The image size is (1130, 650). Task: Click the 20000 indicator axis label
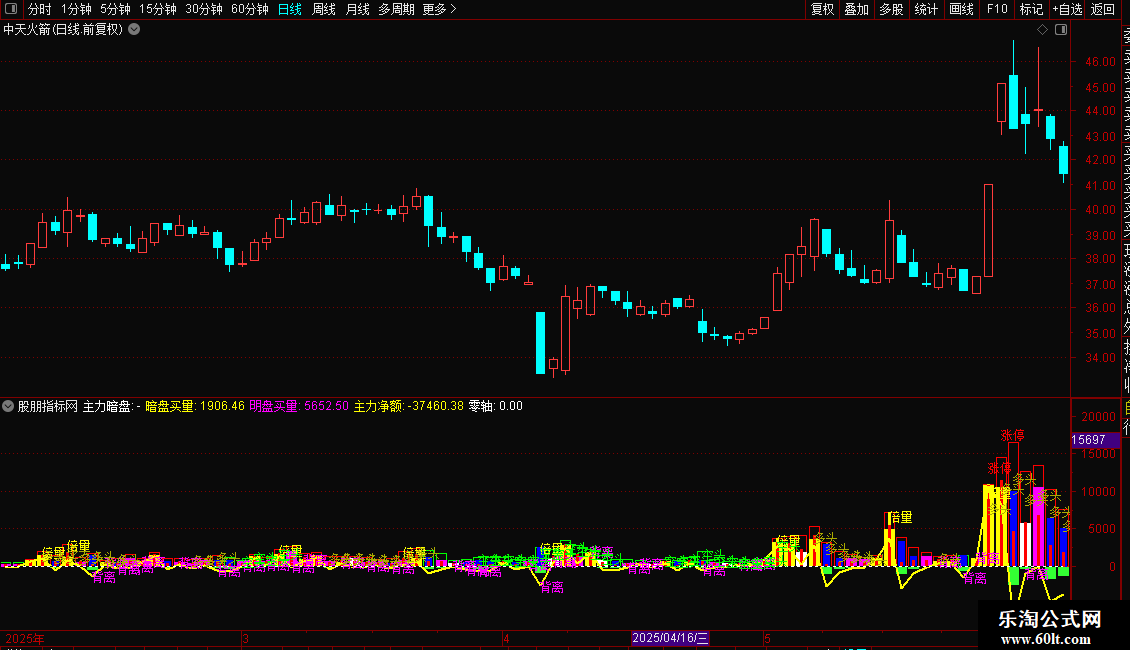click(1099, 417)
